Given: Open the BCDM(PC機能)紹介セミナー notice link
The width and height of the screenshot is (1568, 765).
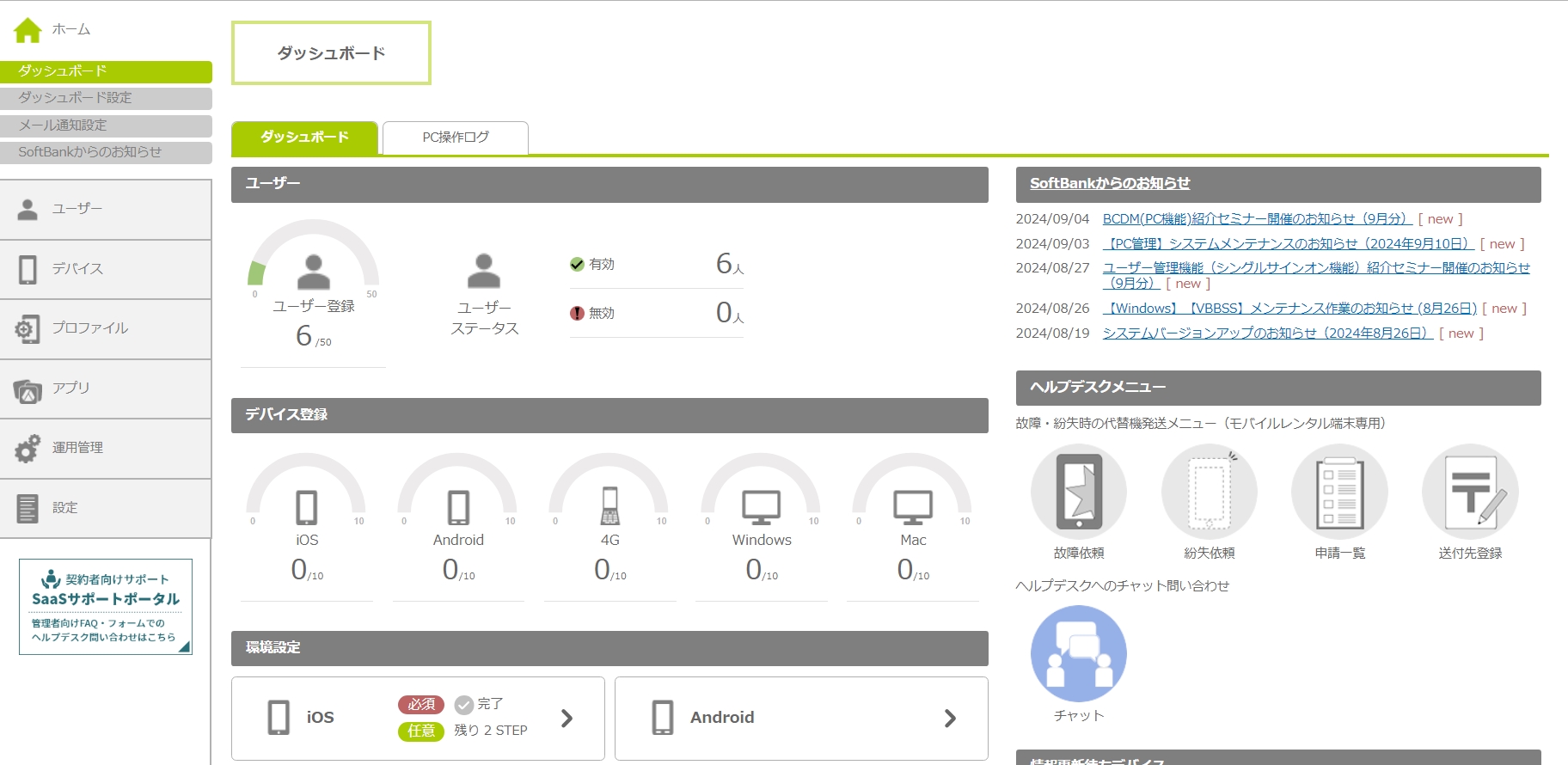Looking at the screenshot, I should click(x=1256, y=219).
